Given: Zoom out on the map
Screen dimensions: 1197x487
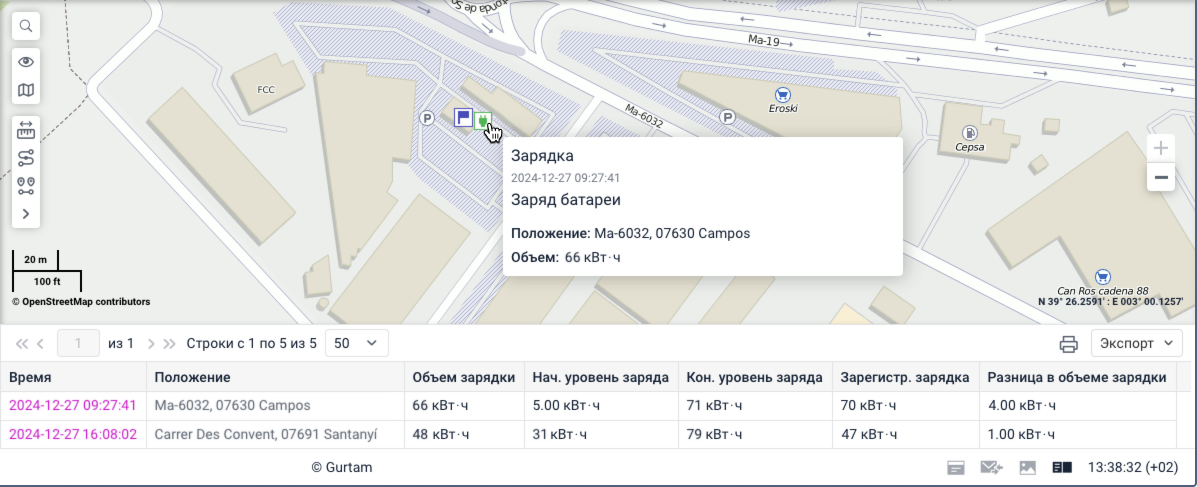Looking at the screenshot, I should 1160,177.
